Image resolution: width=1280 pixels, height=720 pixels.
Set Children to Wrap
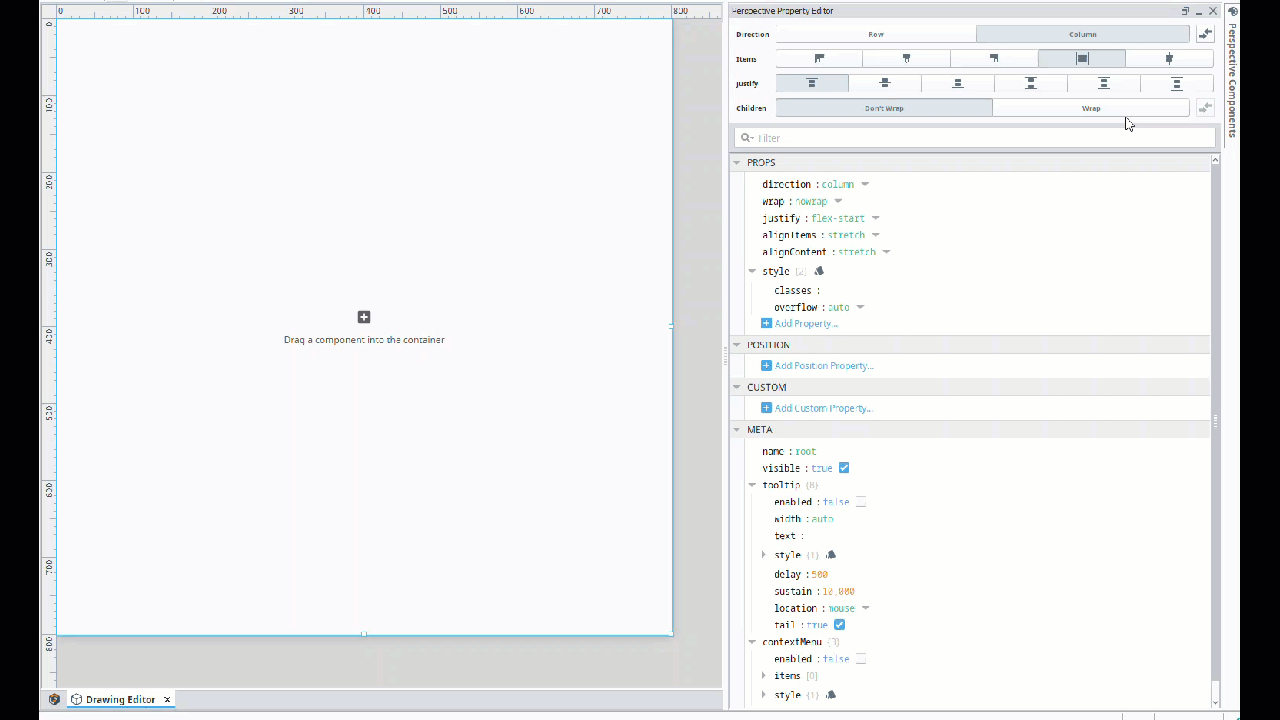click(x=1091, y=108)
